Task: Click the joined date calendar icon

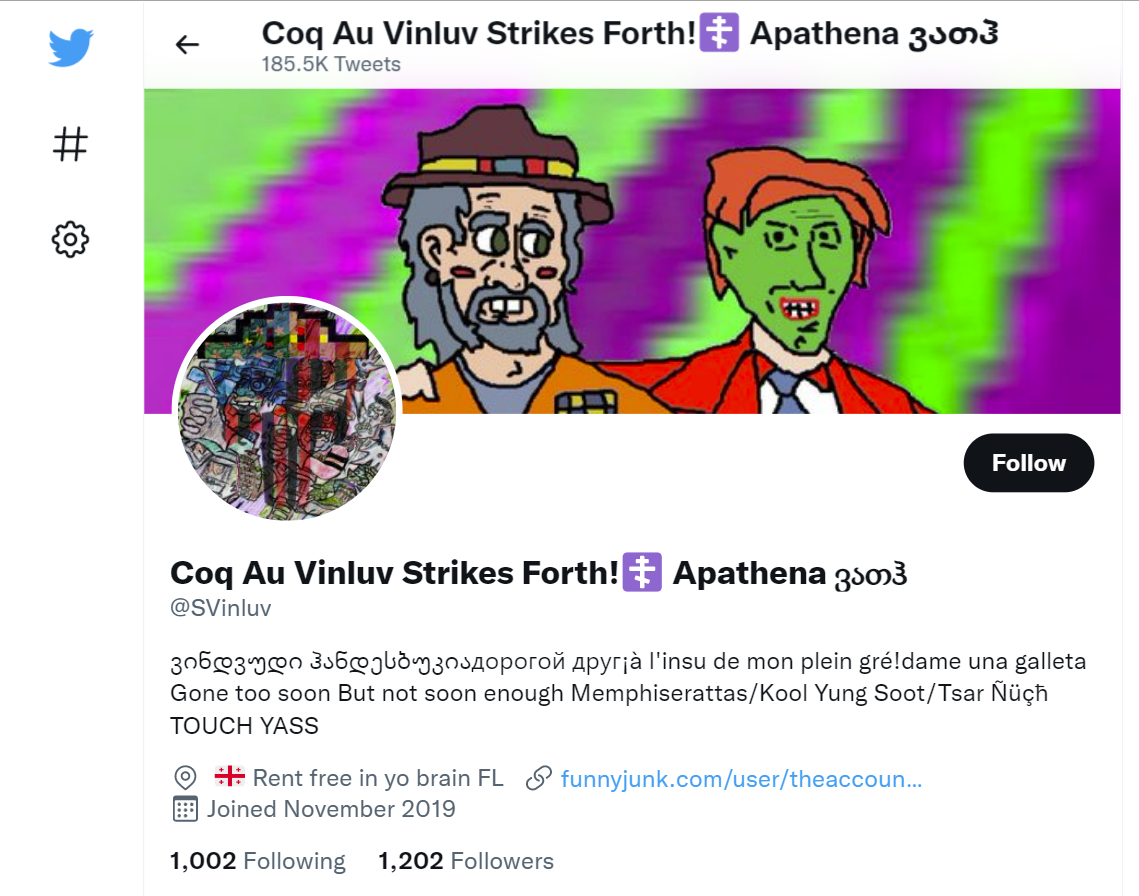Action: pyautogui.click(x=185, y=809)
